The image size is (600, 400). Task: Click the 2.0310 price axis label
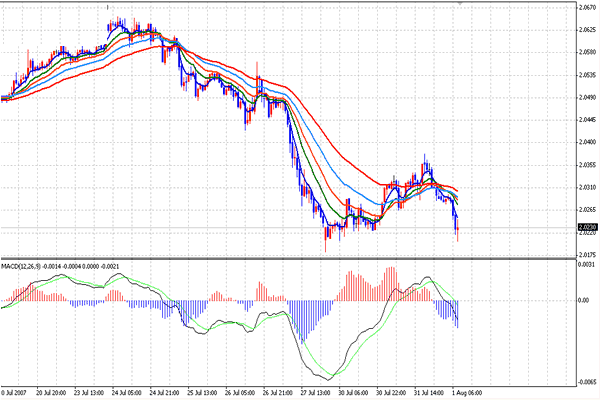click(x=588, y=188)
